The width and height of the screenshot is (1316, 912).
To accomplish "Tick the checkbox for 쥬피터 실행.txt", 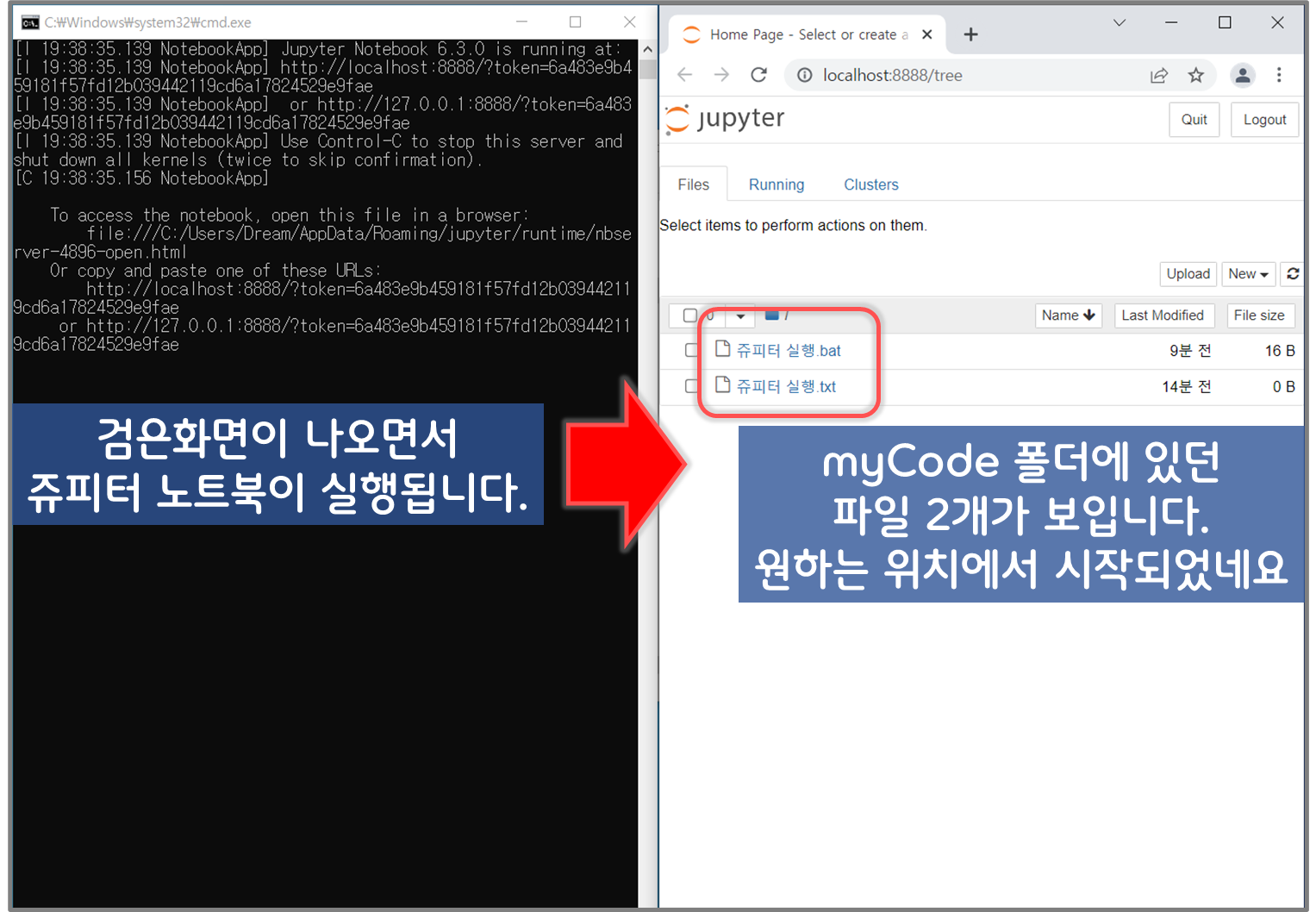I will coord(691,386).
